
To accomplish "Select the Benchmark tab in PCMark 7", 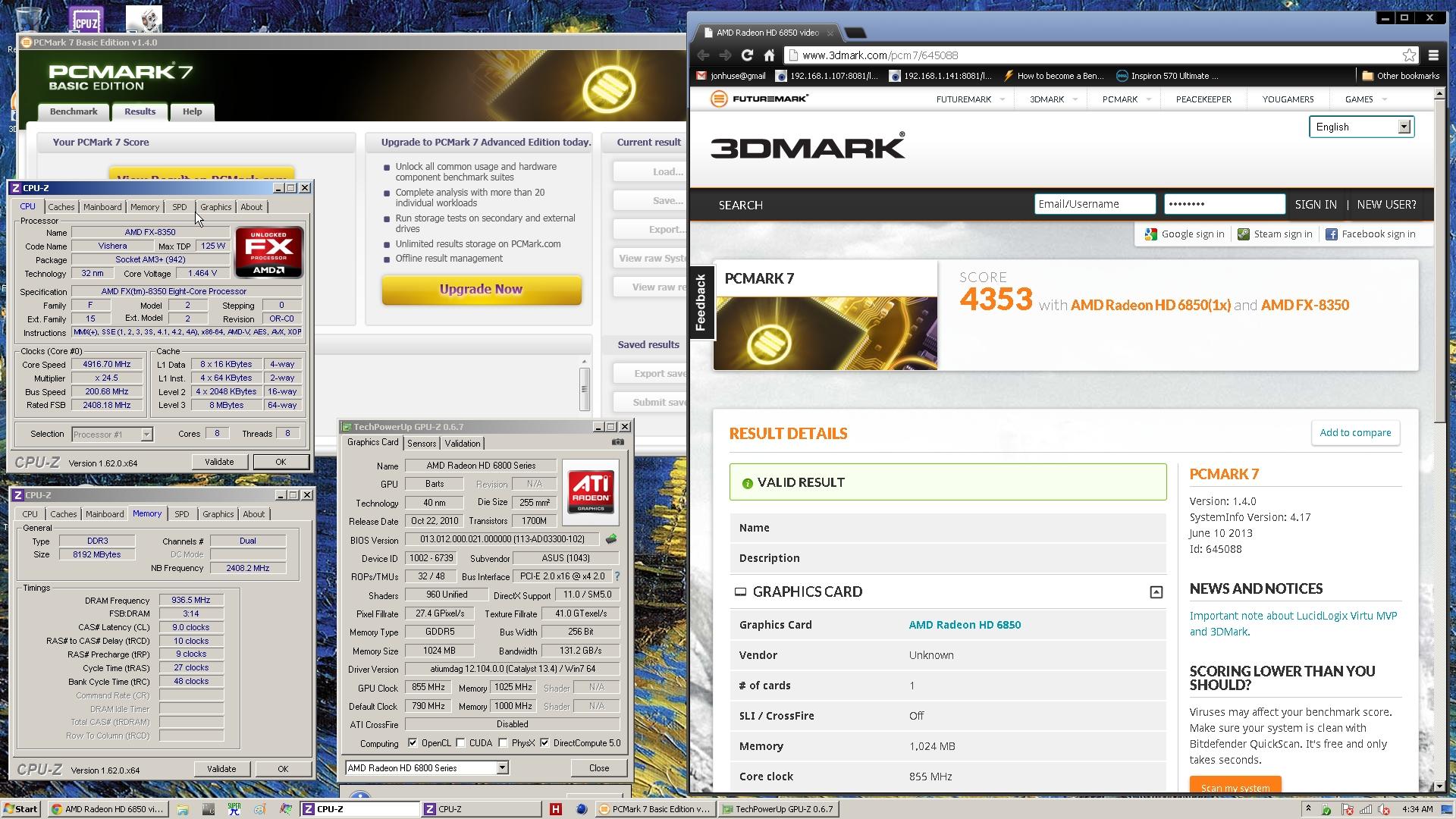I will [x=74, y=111].
